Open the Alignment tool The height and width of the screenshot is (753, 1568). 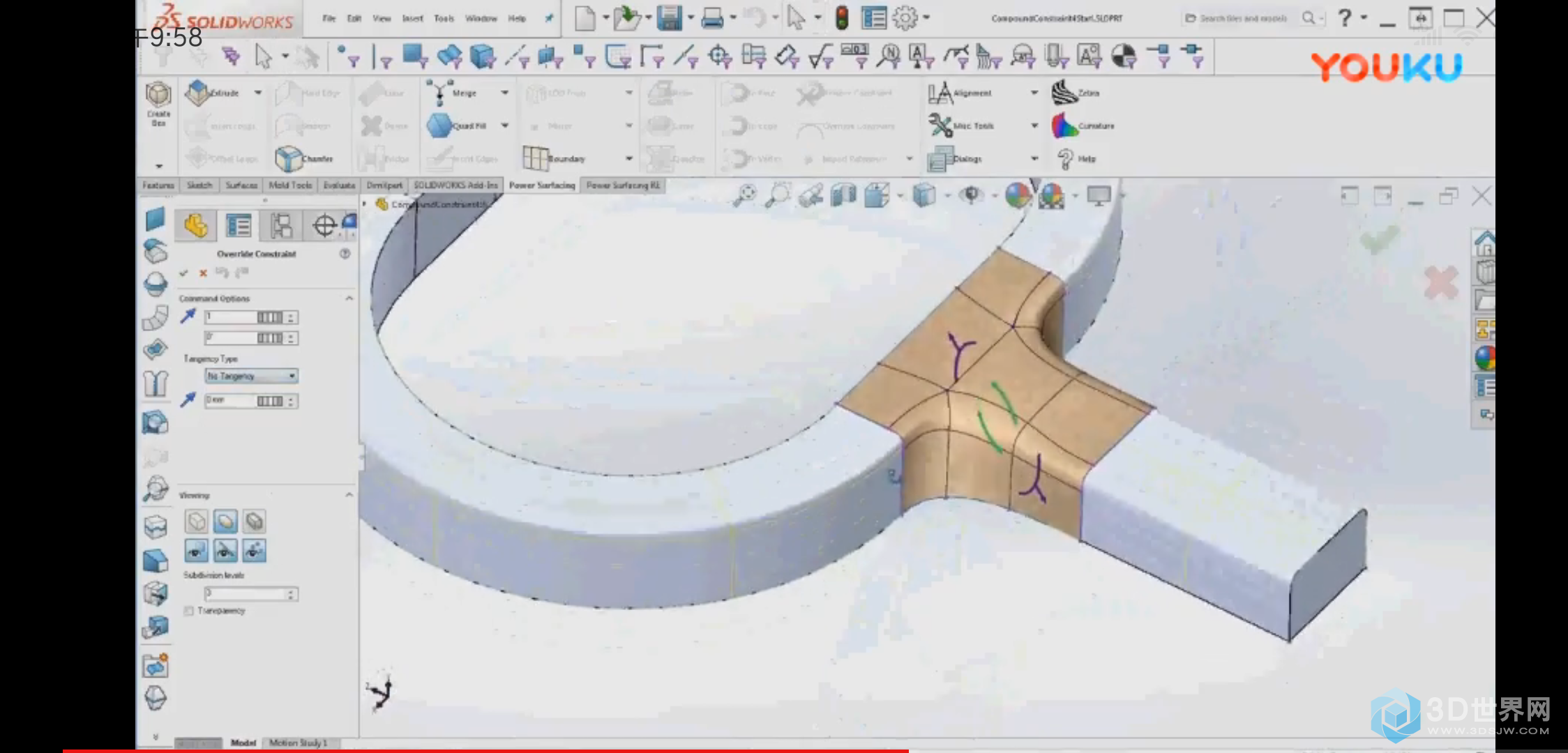click(960, 93)
